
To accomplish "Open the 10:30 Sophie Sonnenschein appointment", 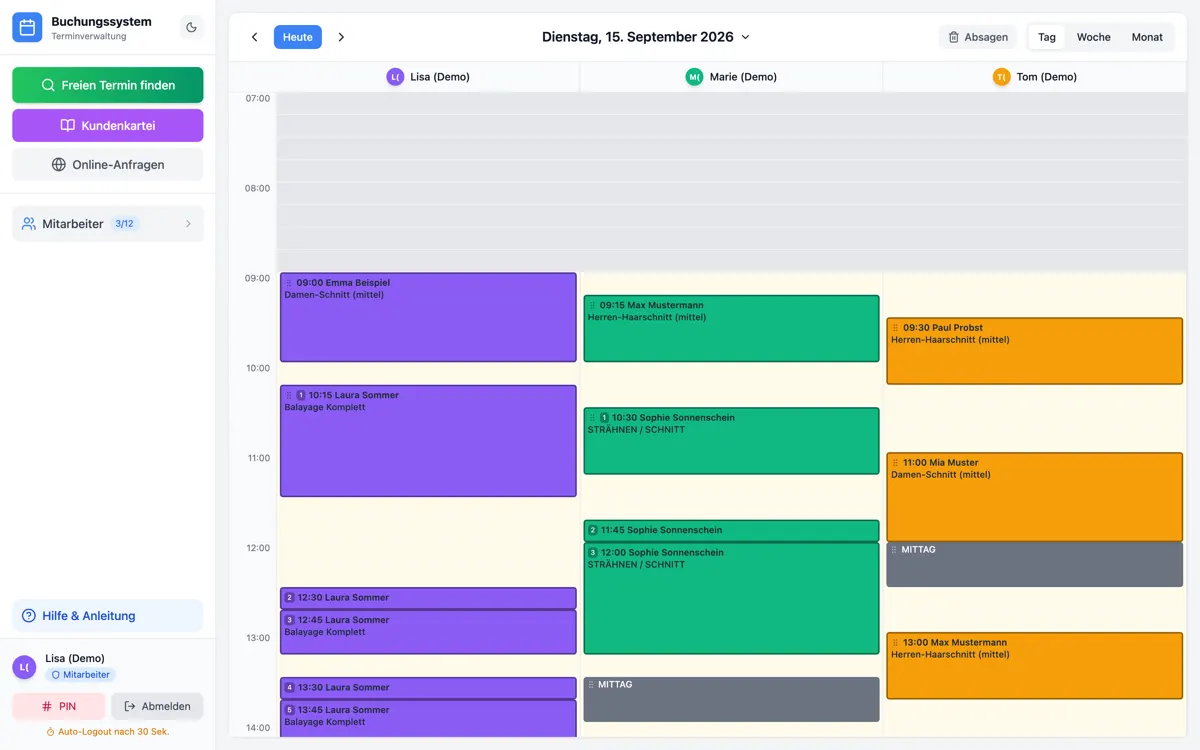I will coord(731,441).
